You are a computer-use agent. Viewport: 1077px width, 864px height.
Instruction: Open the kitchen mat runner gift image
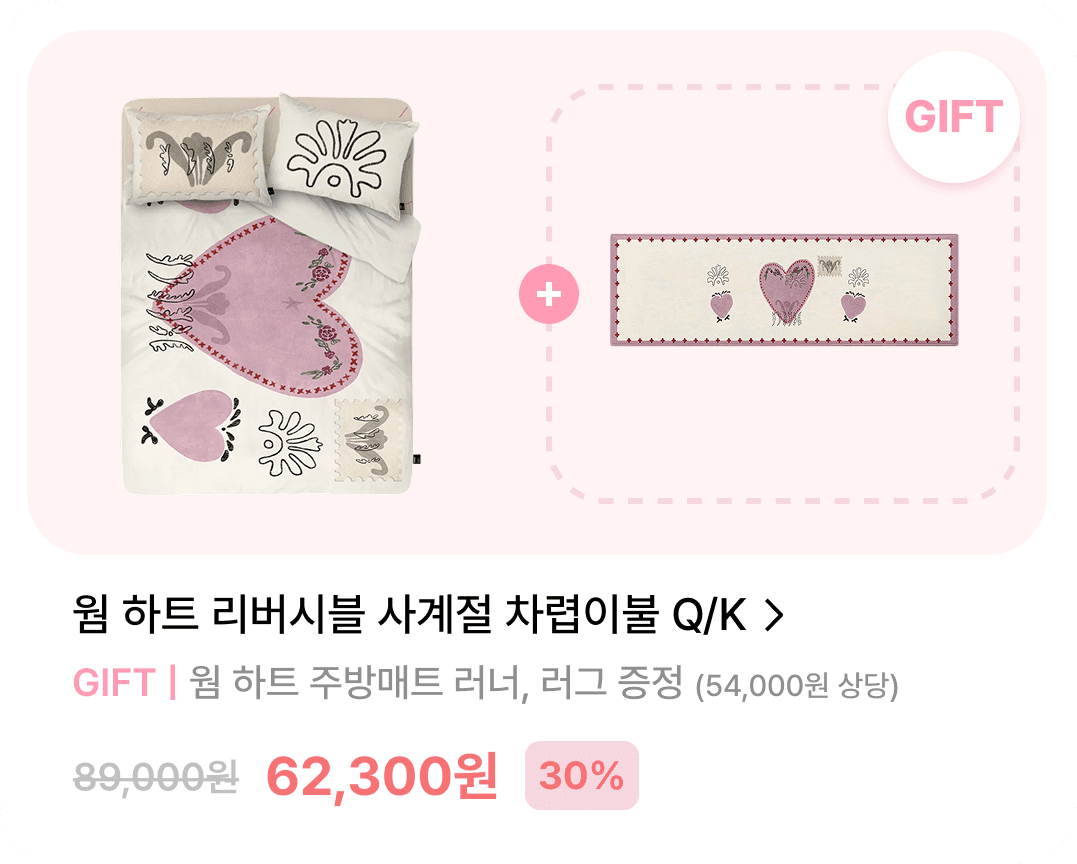[784, 290]
